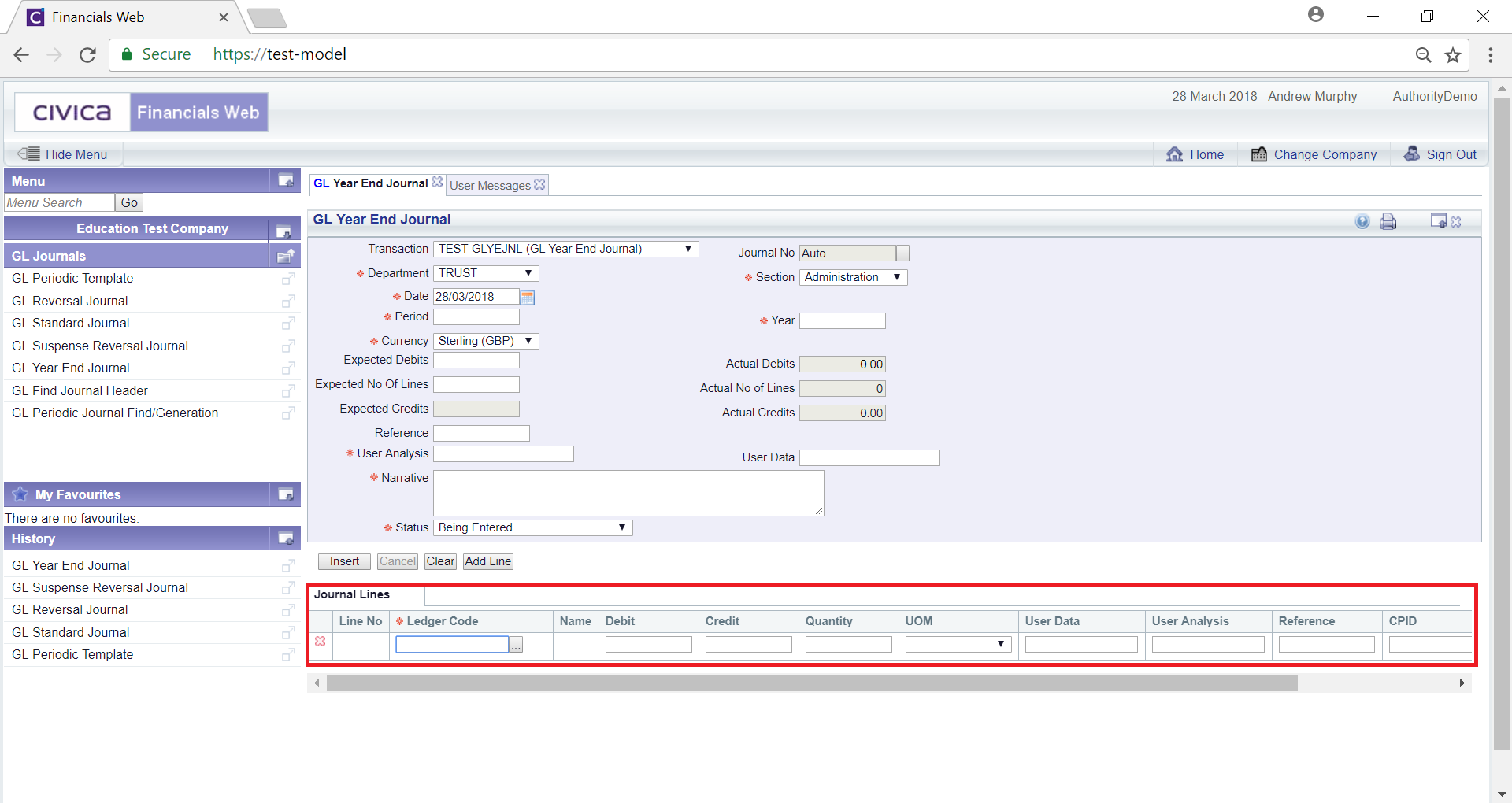This screenshot has width=1512, height=803.
Task: Switch to GL Year End Journal tab
Action: pos(371,183)
